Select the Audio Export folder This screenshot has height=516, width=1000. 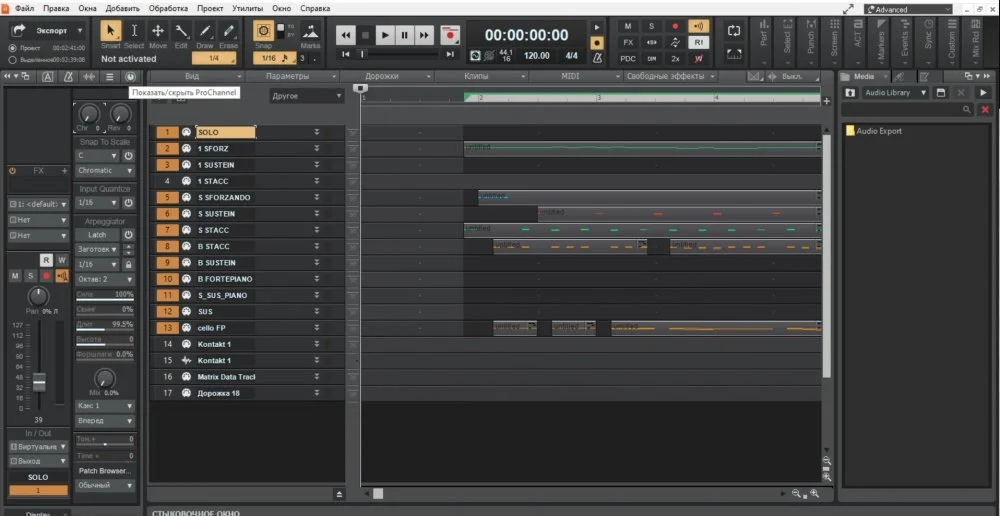[878, 131]
